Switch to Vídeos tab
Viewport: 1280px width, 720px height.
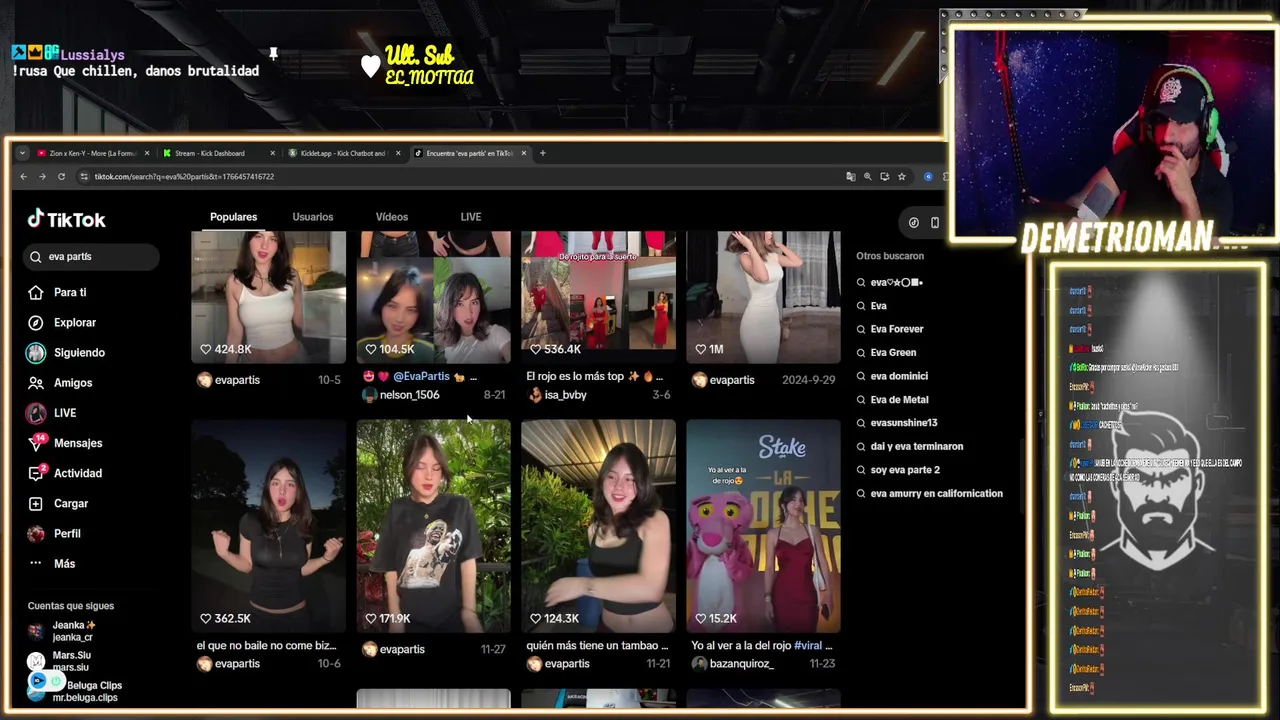[392, 217]
